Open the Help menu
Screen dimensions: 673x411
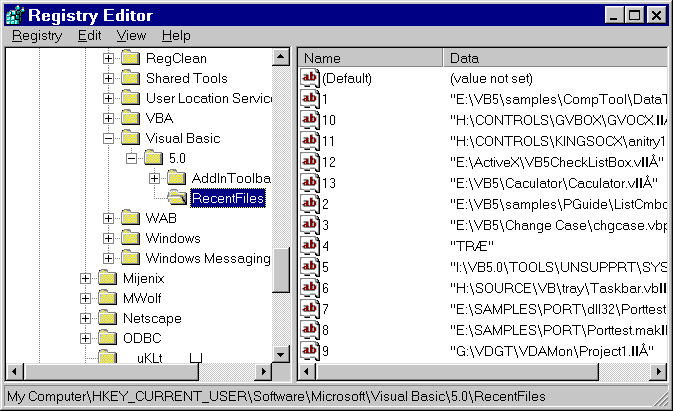point(176,36)
